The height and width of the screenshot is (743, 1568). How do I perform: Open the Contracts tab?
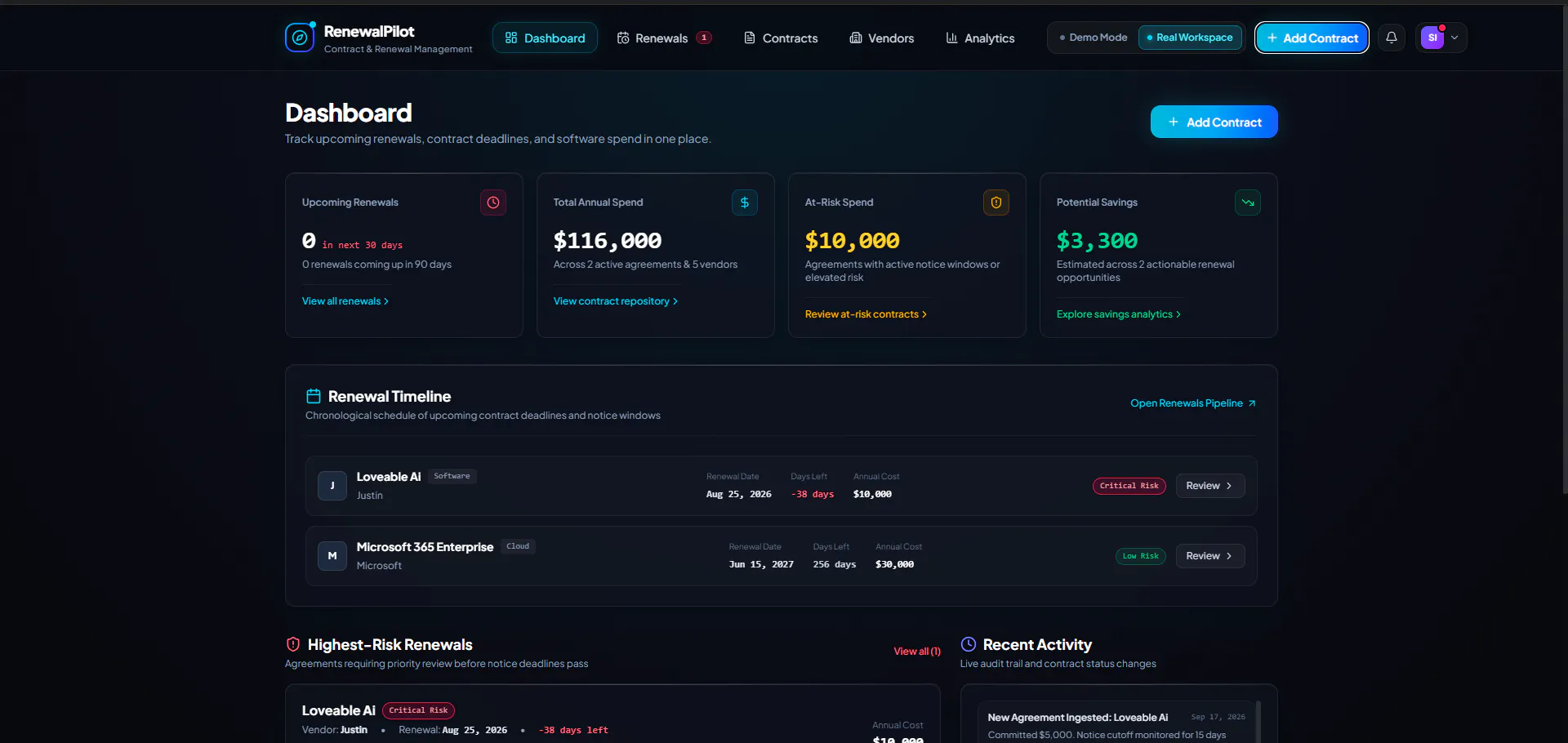781,38
